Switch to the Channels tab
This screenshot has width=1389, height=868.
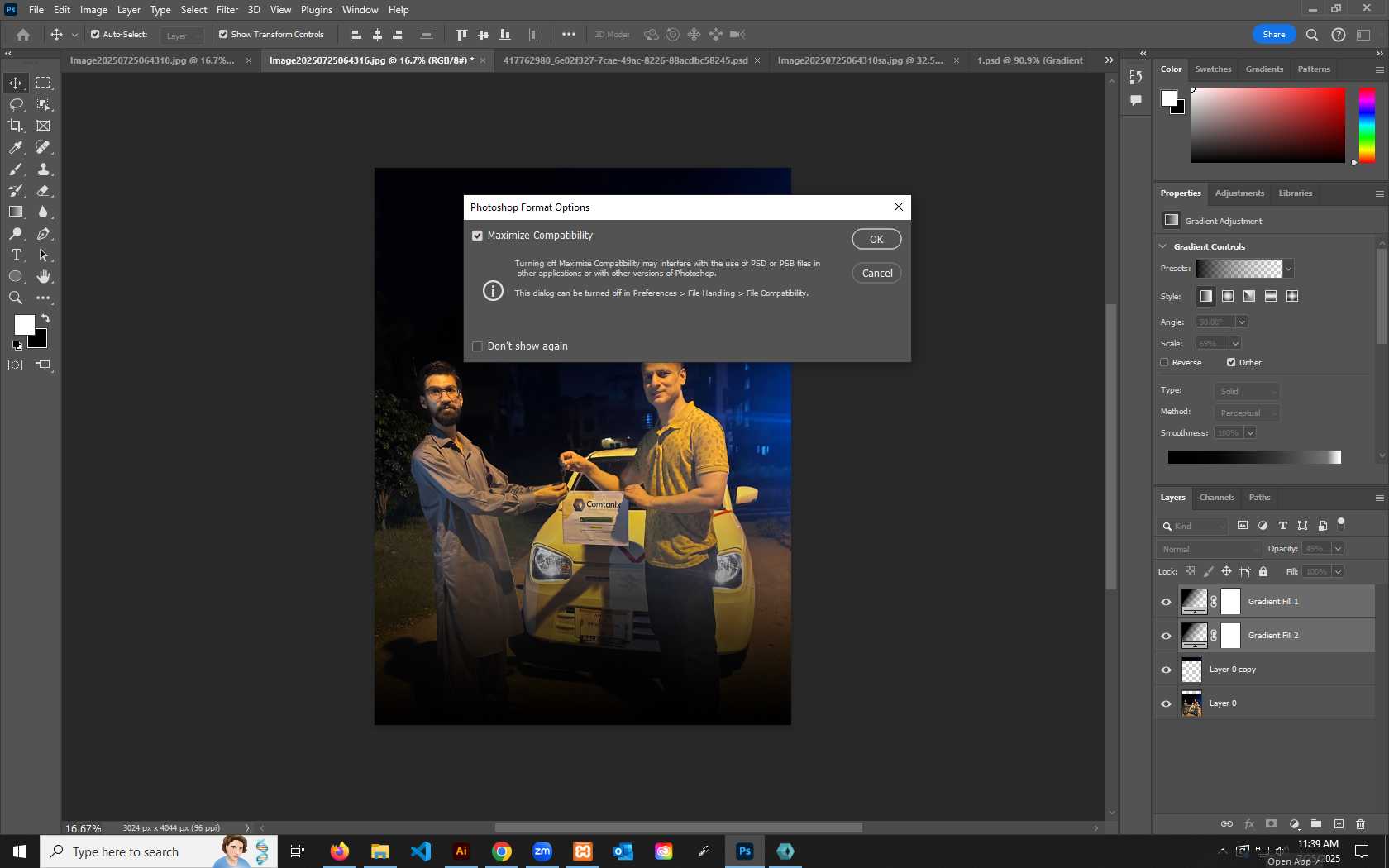(1217, 498)
